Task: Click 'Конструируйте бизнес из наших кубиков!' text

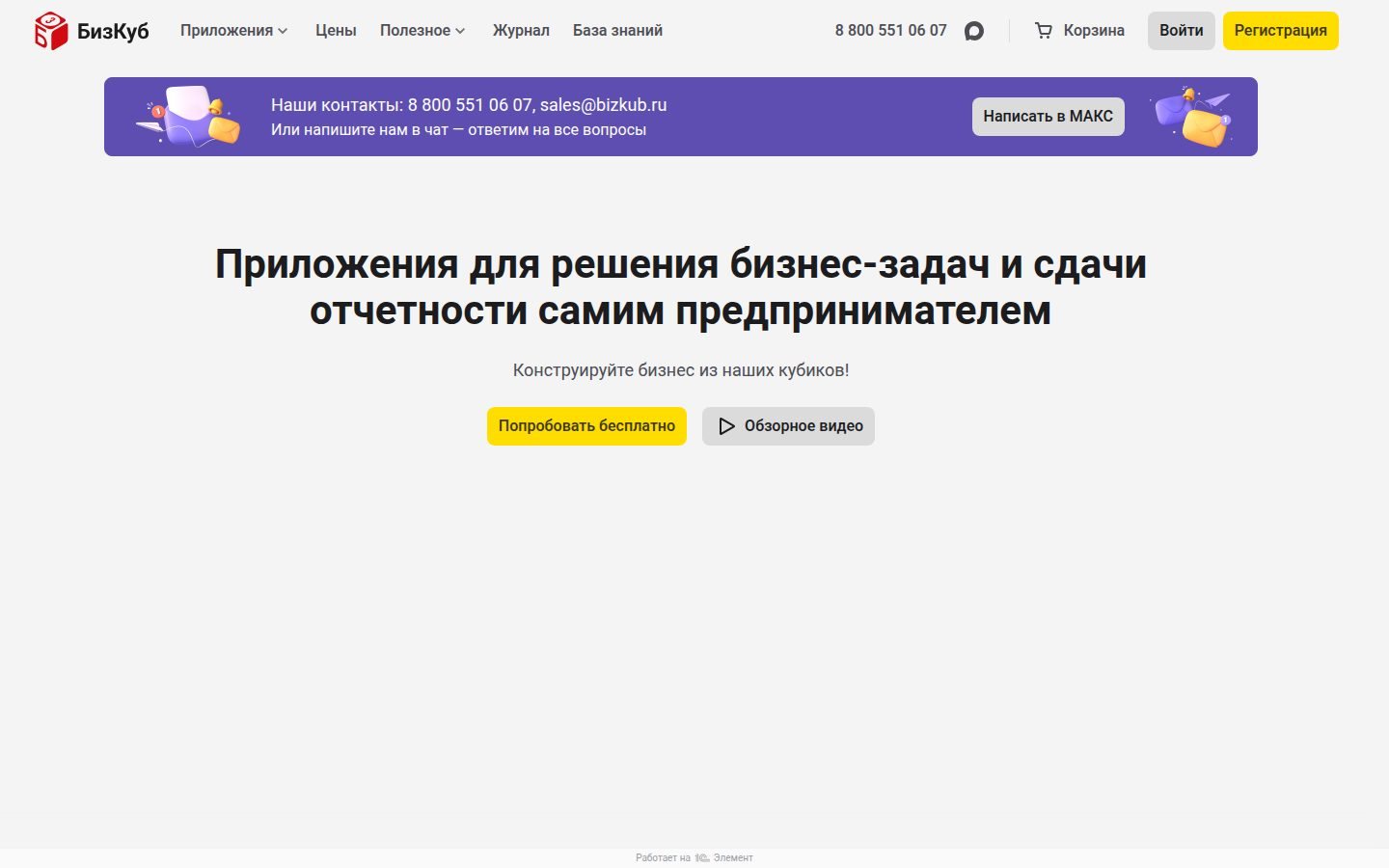Action: pyautogui.click(x=681, y=370)
